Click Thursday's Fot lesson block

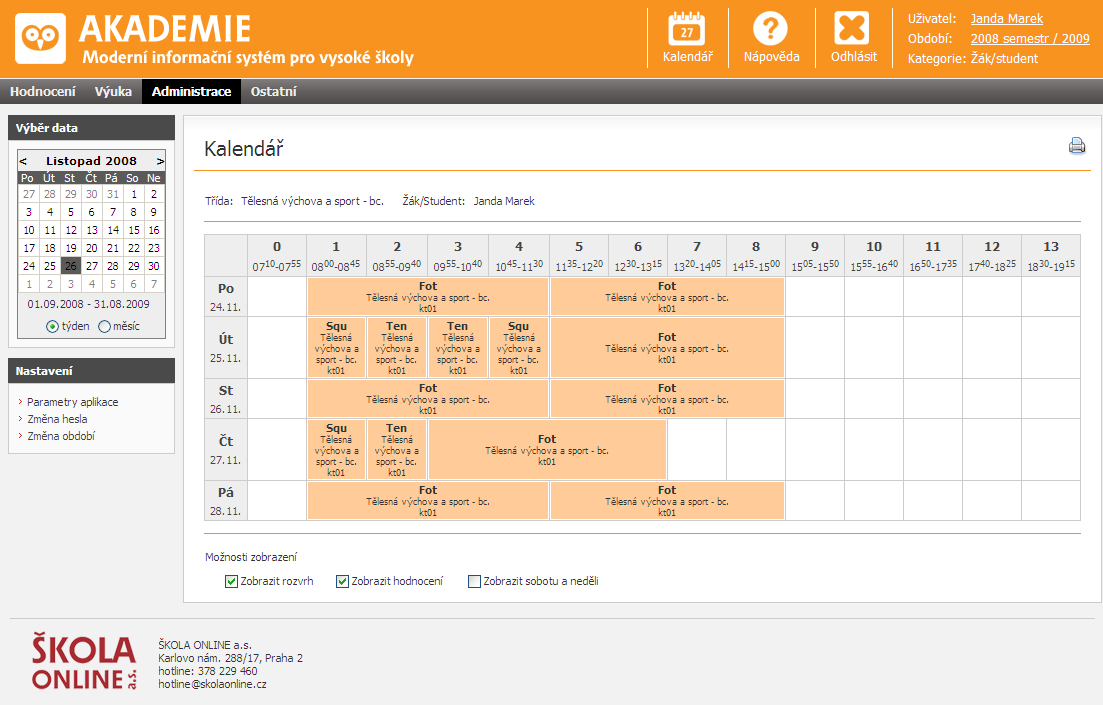tap(547, 450)
